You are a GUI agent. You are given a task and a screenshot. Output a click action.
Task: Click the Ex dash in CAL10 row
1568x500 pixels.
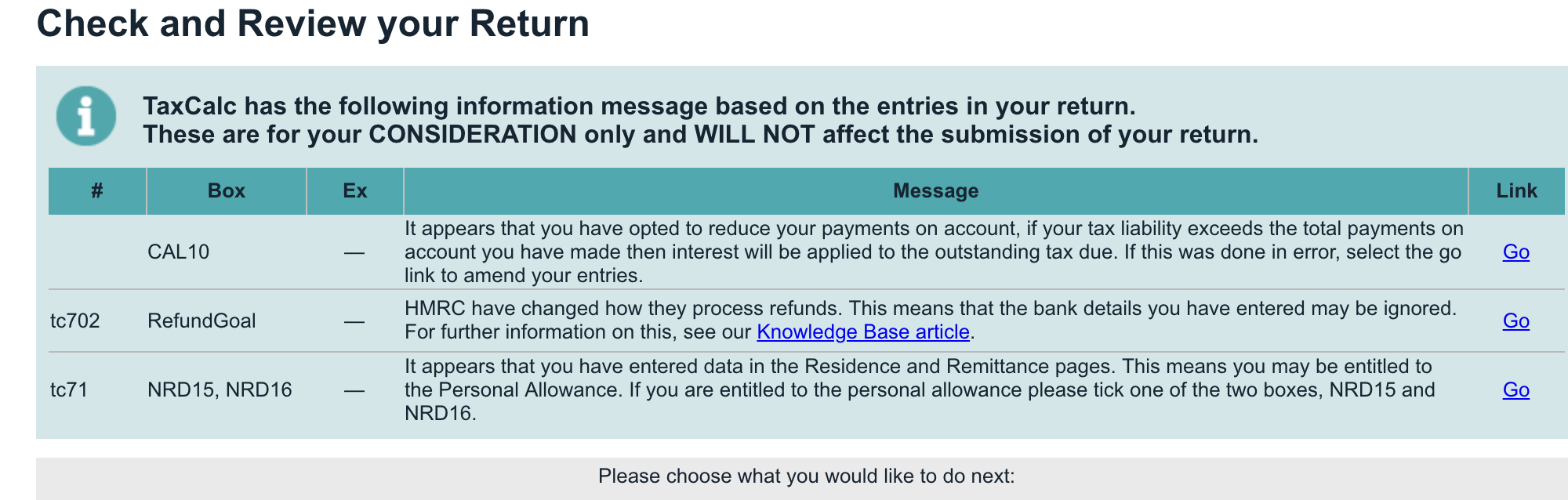pyautogui.click(x=354, y=252)
